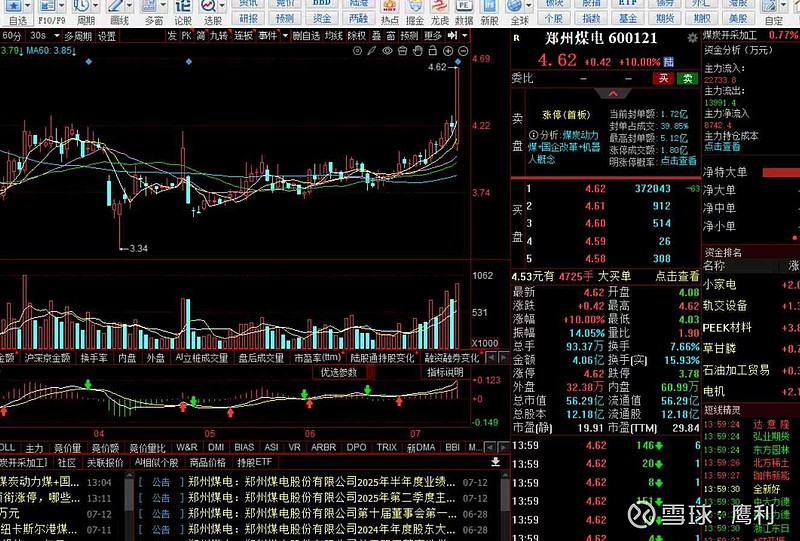Collapse the order book red chevron

613,94
